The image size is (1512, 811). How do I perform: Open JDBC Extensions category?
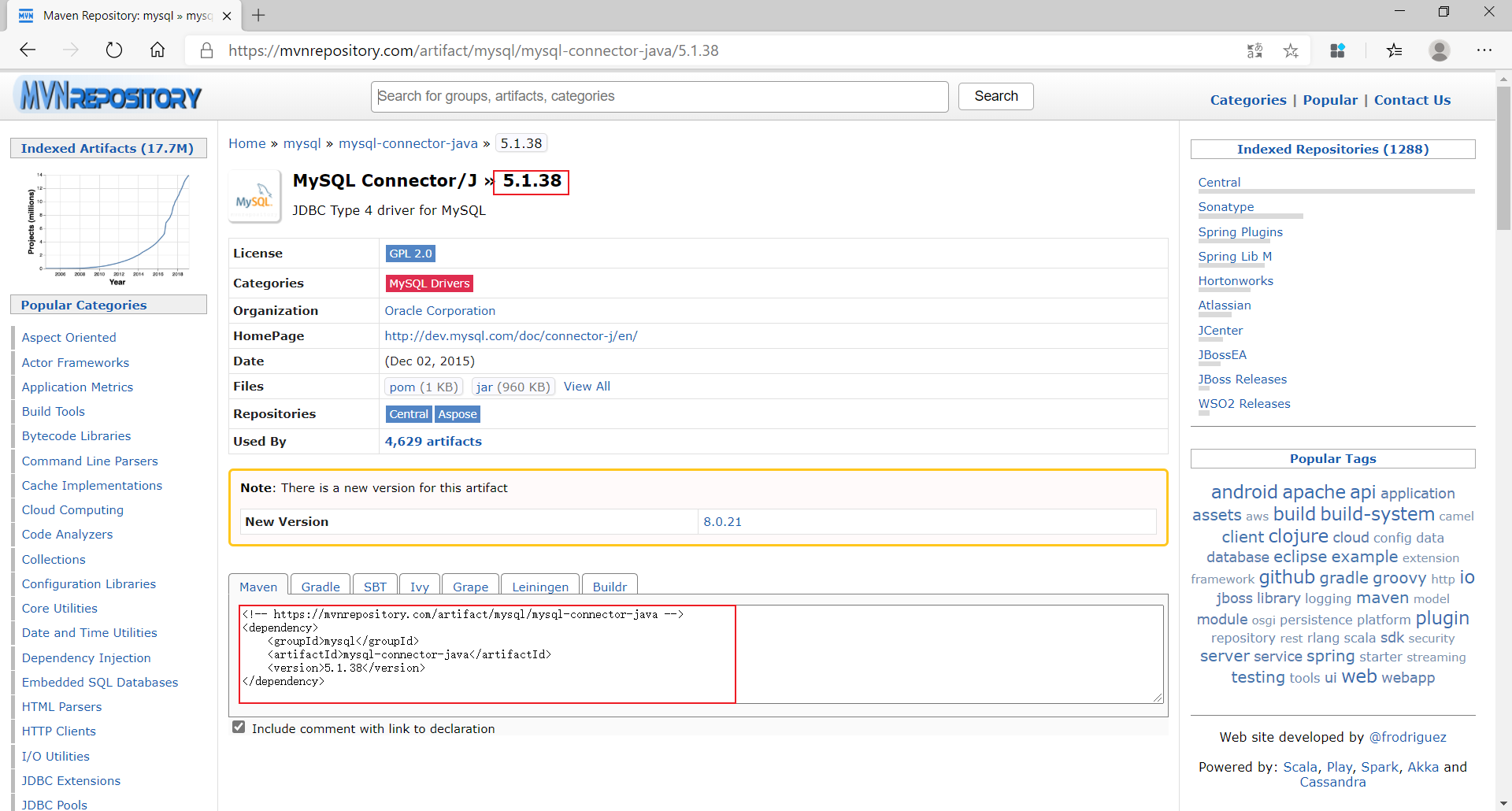[71, 781]
